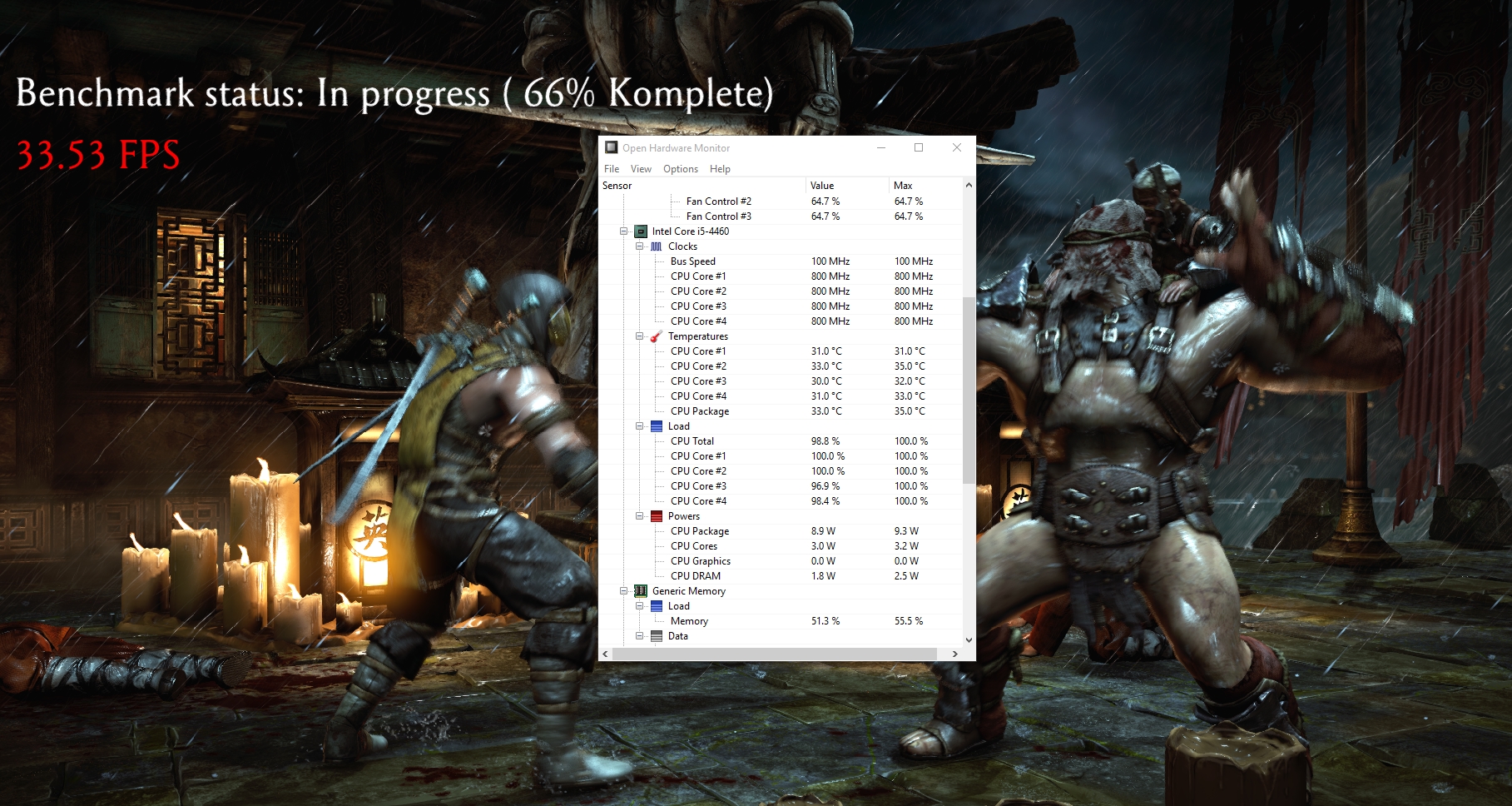Click the 8.9 W CPU Package value
This screenshot has width=1512, height=806.
click(823, 531)
